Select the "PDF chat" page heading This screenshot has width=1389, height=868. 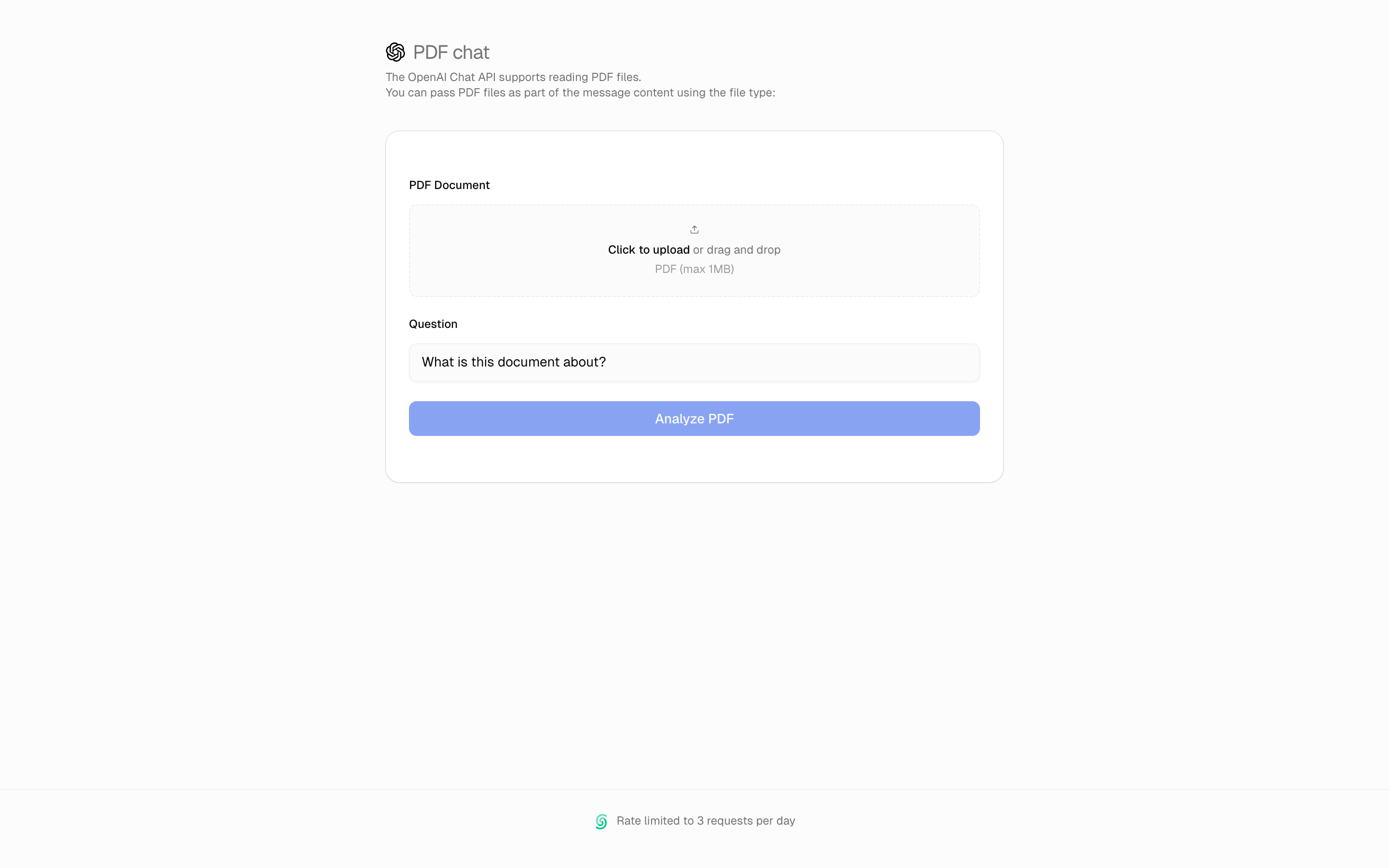(x=450, y=52)
